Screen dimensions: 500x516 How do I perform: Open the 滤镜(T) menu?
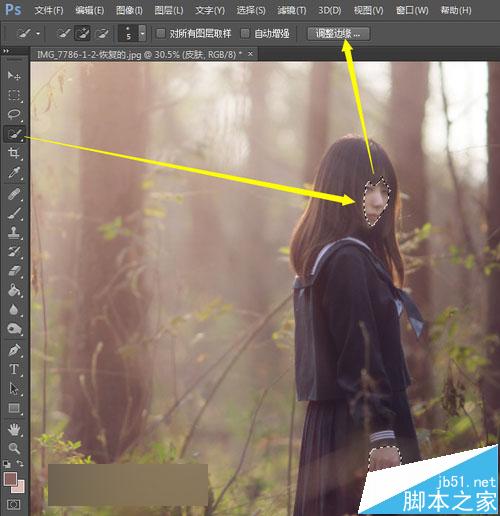coord(292,11)
